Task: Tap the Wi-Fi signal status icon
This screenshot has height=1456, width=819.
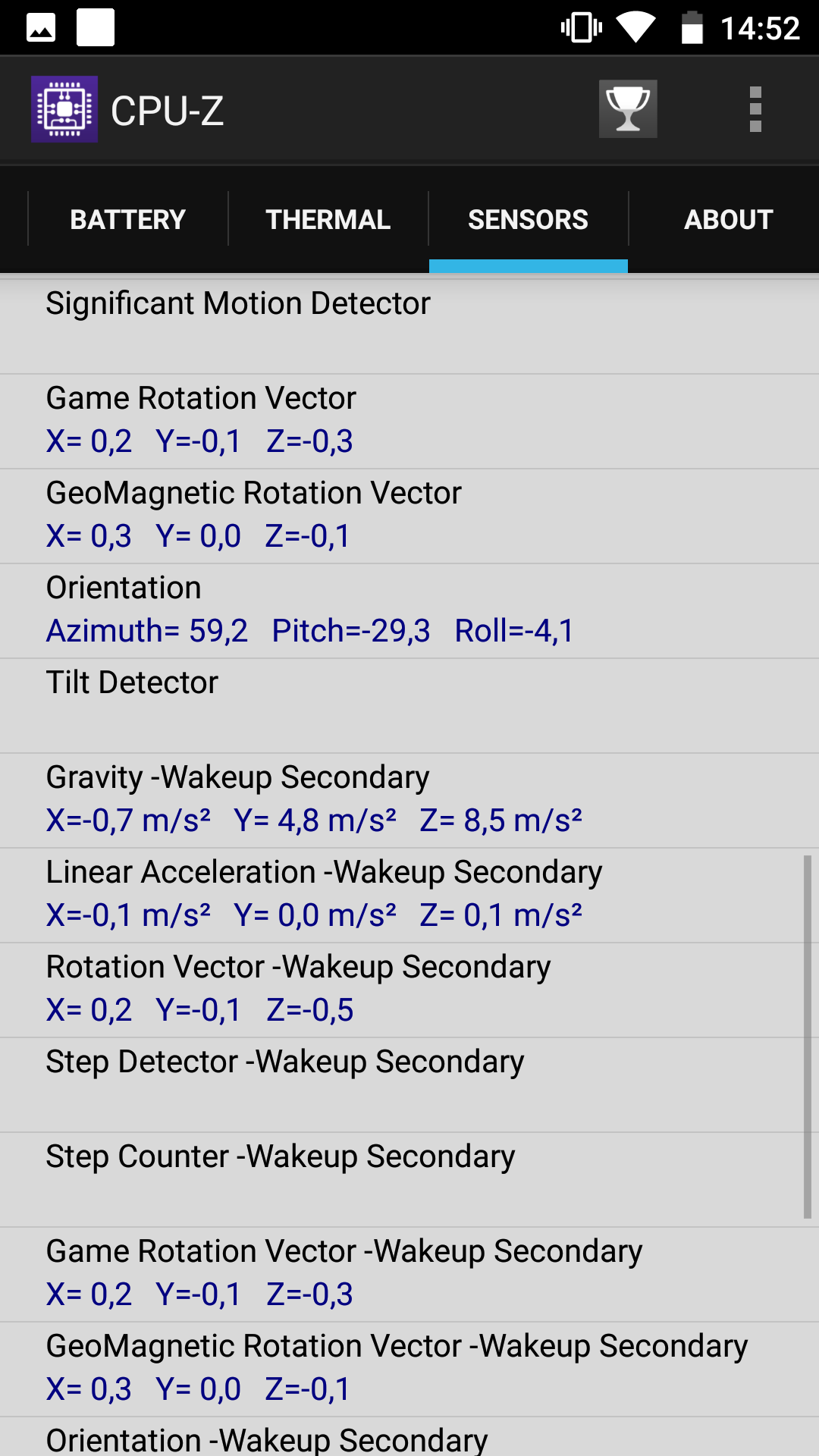Action: pyautogui.click(x=635, y=27)
